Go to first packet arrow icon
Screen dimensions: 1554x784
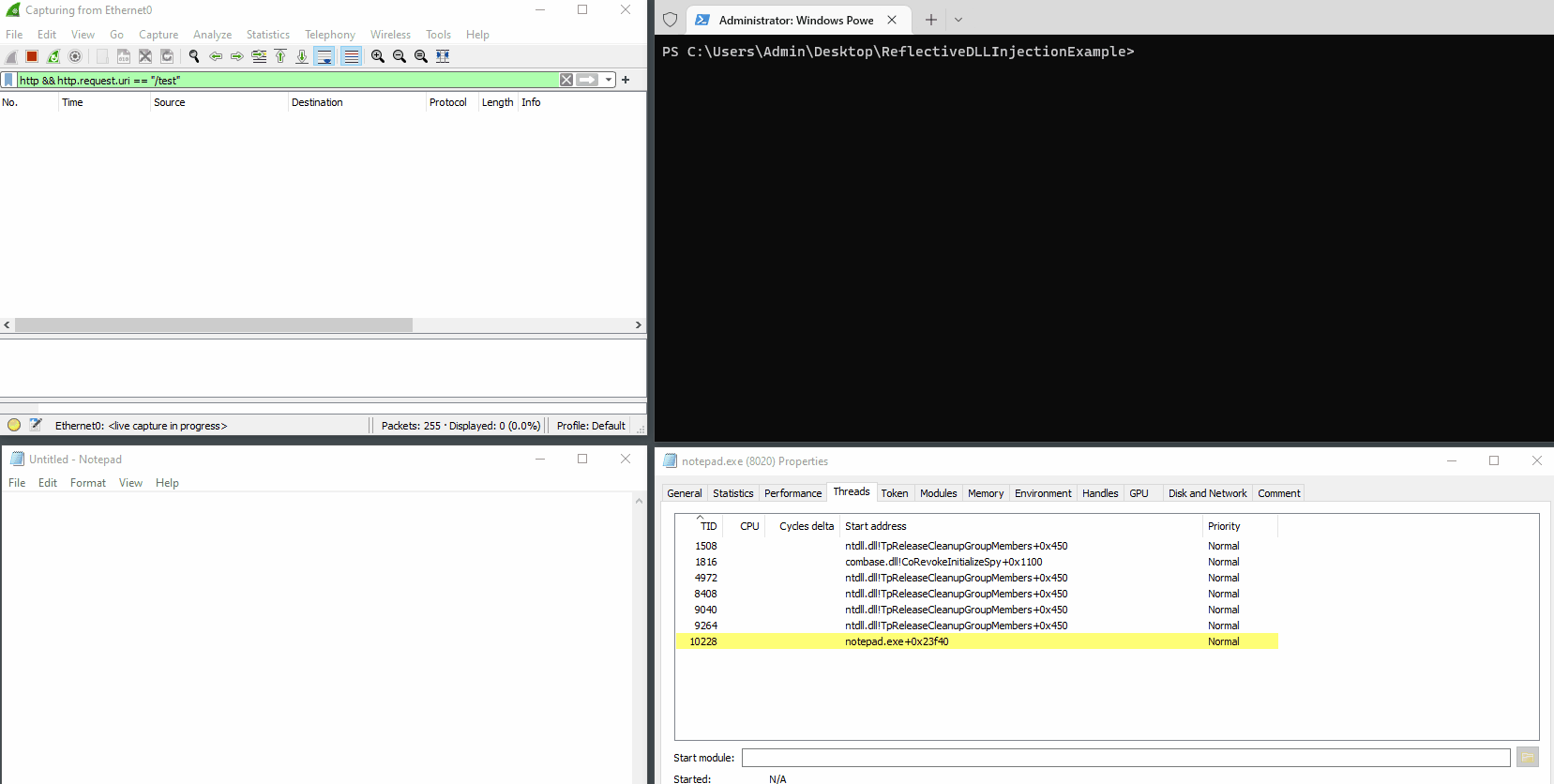tap(280, 56)
